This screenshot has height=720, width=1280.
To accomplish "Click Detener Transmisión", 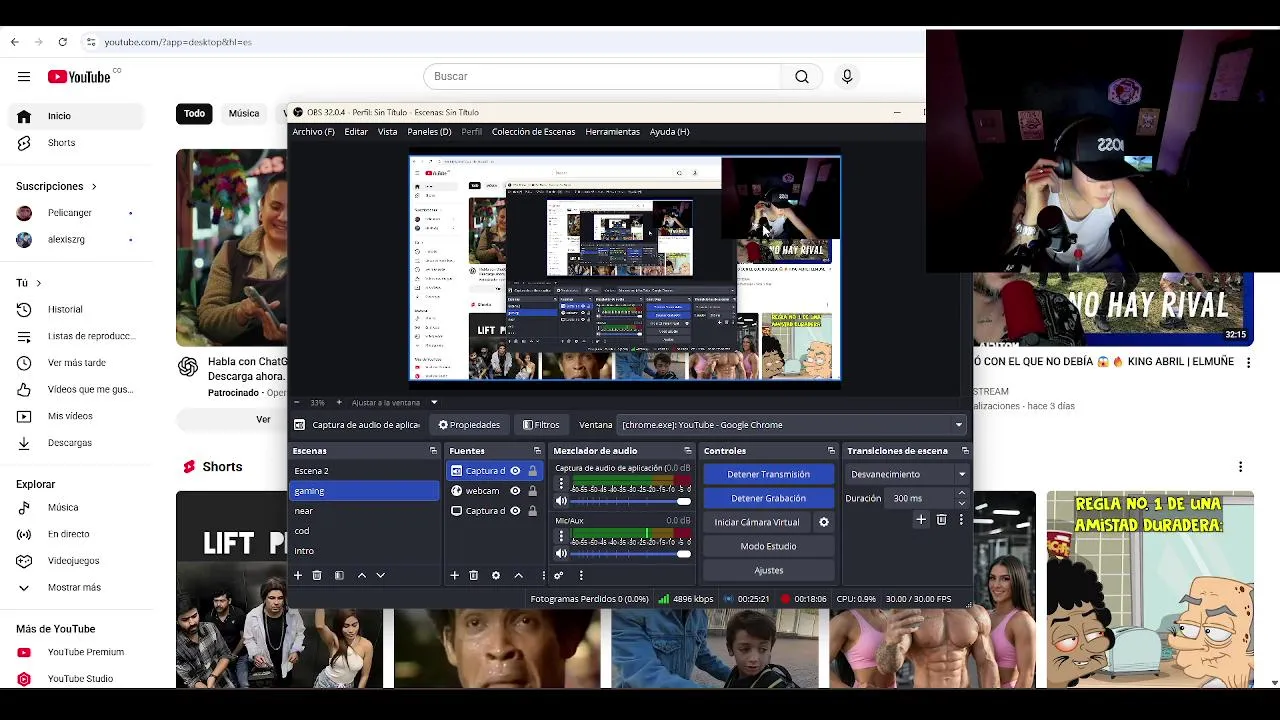I will (768, 474).
